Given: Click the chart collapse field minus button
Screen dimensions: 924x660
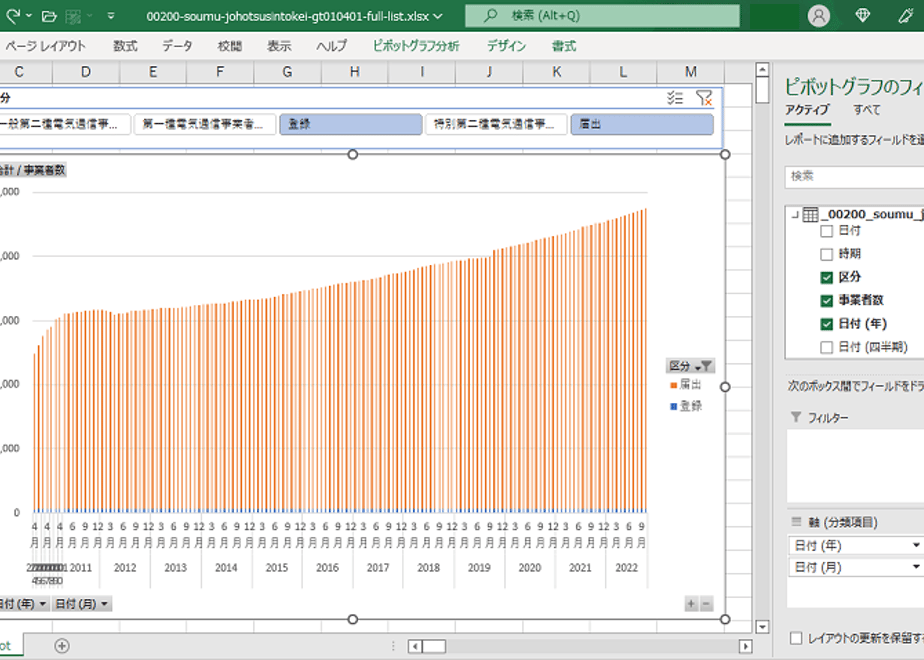Looking at the screenshot, I should 706,604.
